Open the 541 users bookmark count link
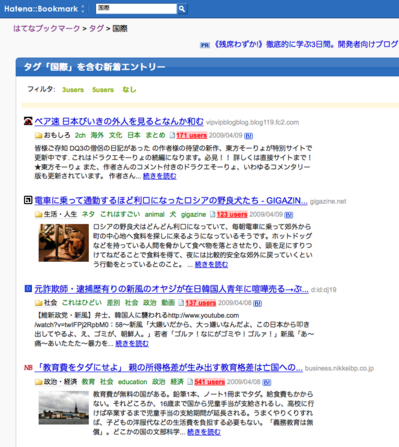 coord(210,382)
